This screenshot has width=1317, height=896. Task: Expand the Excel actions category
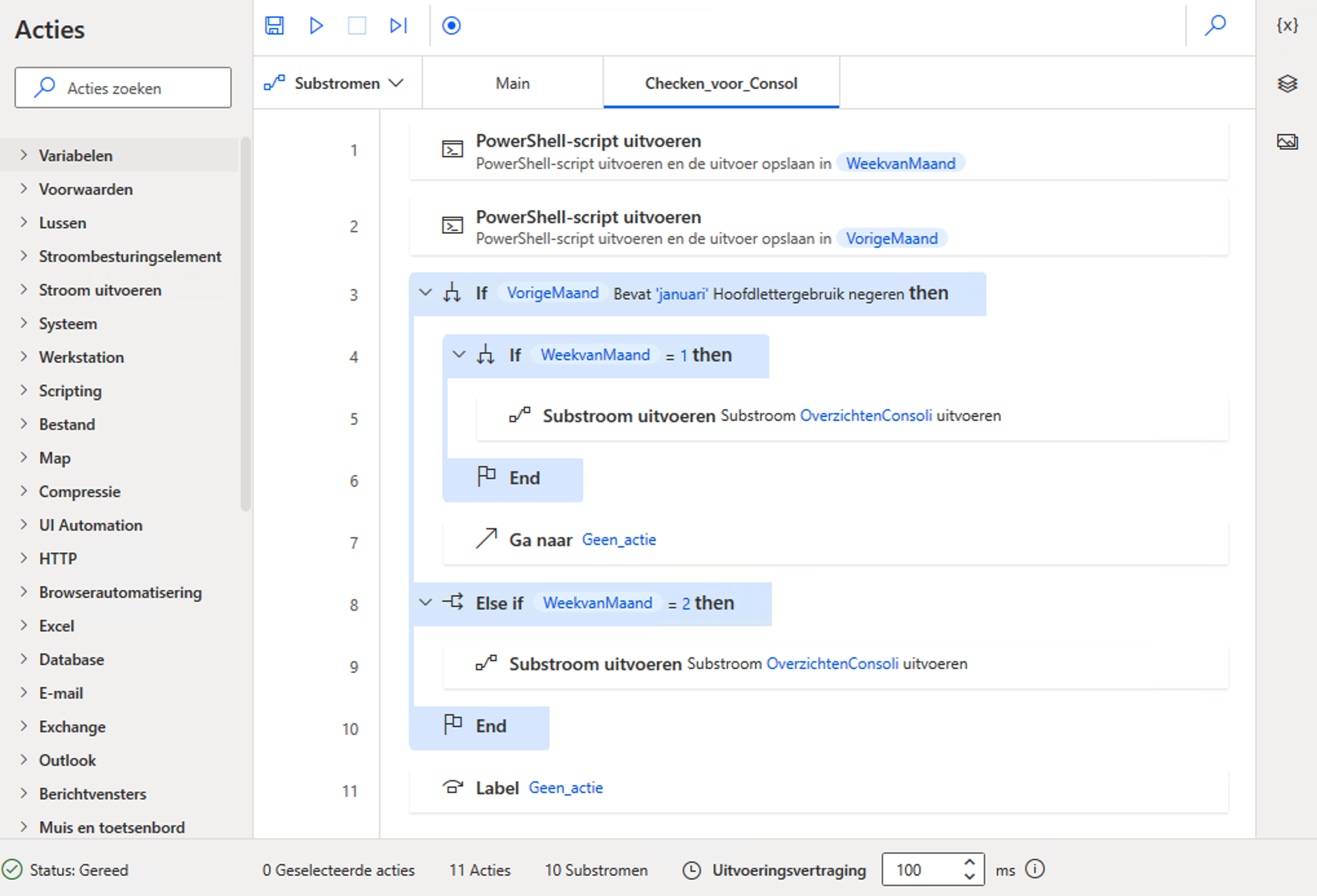click(x=56, y=625)
